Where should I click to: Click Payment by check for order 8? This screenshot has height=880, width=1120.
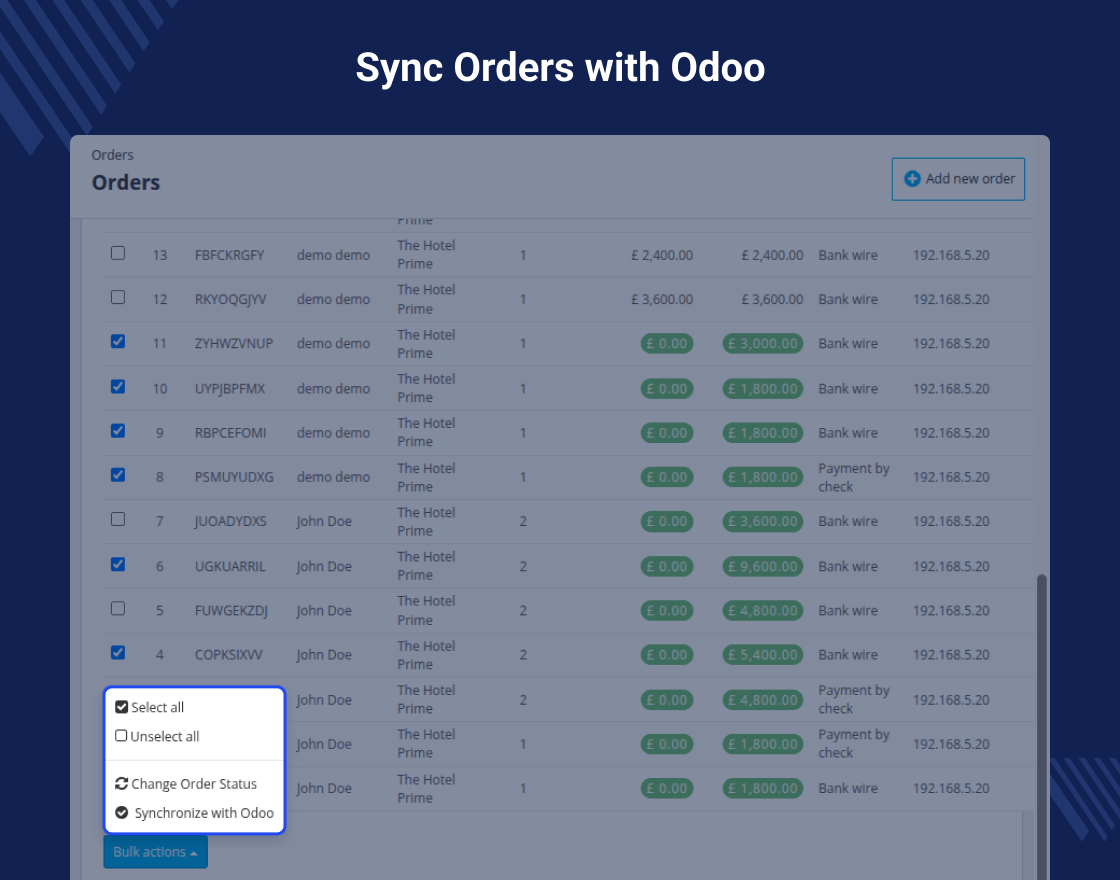coord(854,477)
